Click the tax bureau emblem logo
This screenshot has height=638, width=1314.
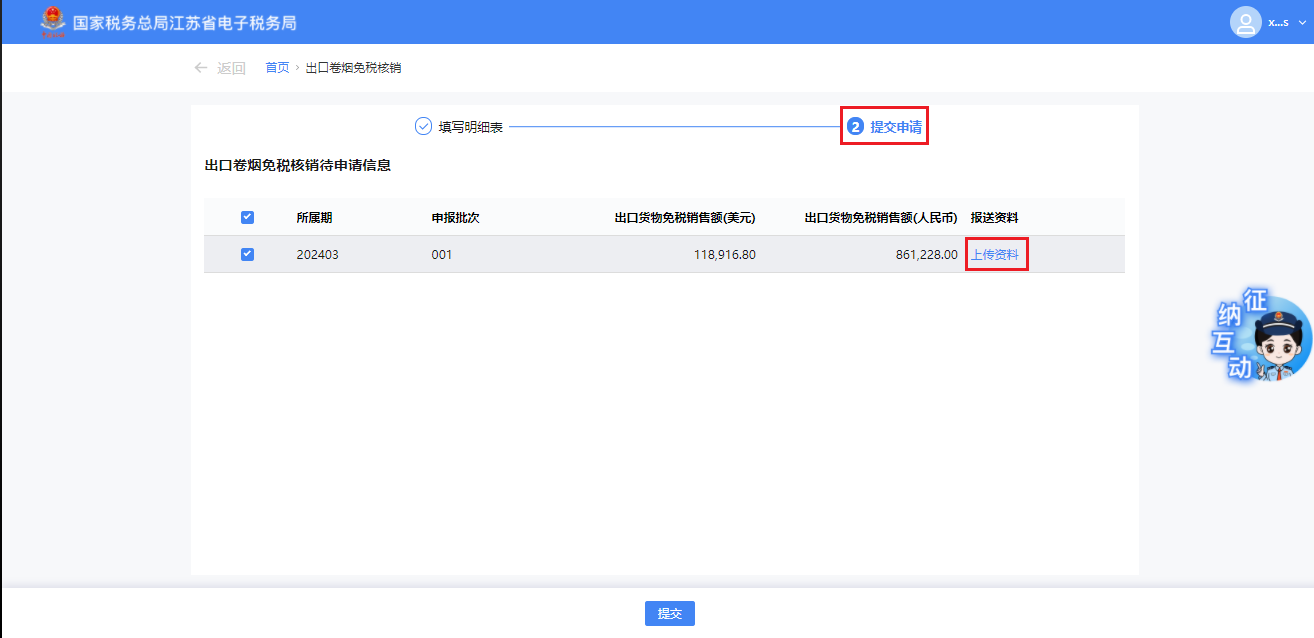pyautogui.click(x=50, y=22)
